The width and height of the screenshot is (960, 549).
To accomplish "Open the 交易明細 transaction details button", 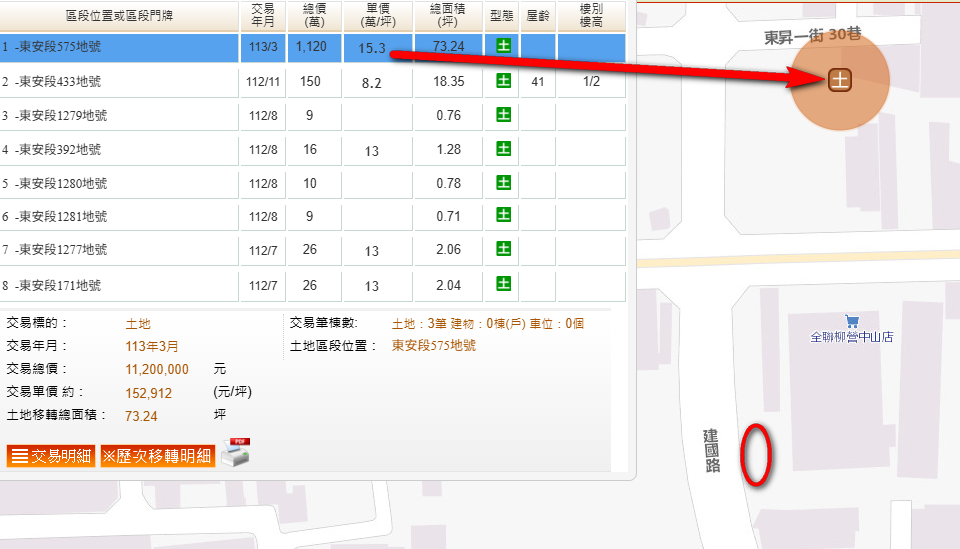I will [x=51, y=456].
